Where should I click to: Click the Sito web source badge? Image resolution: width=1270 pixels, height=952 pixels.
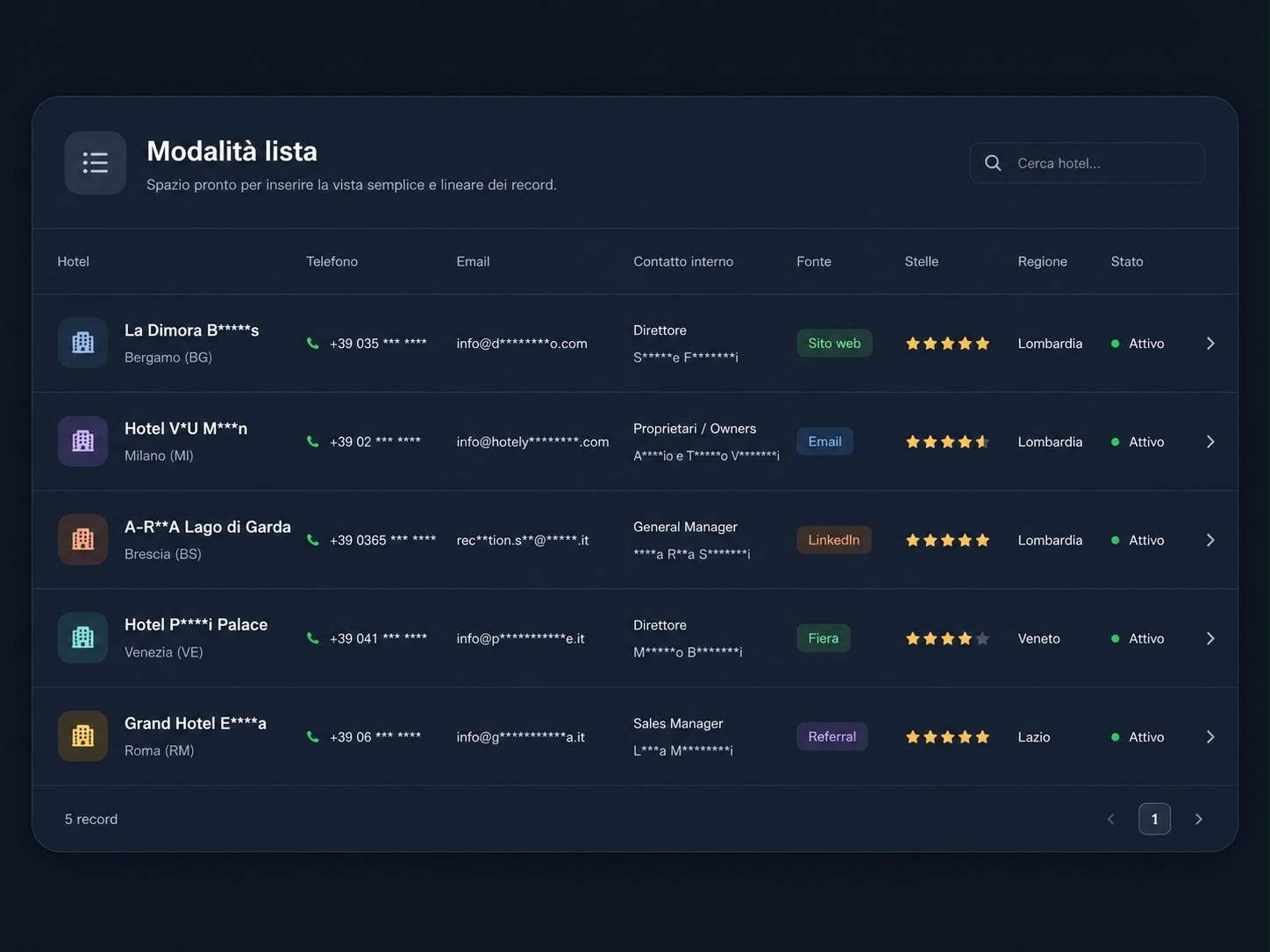point(834,343)
